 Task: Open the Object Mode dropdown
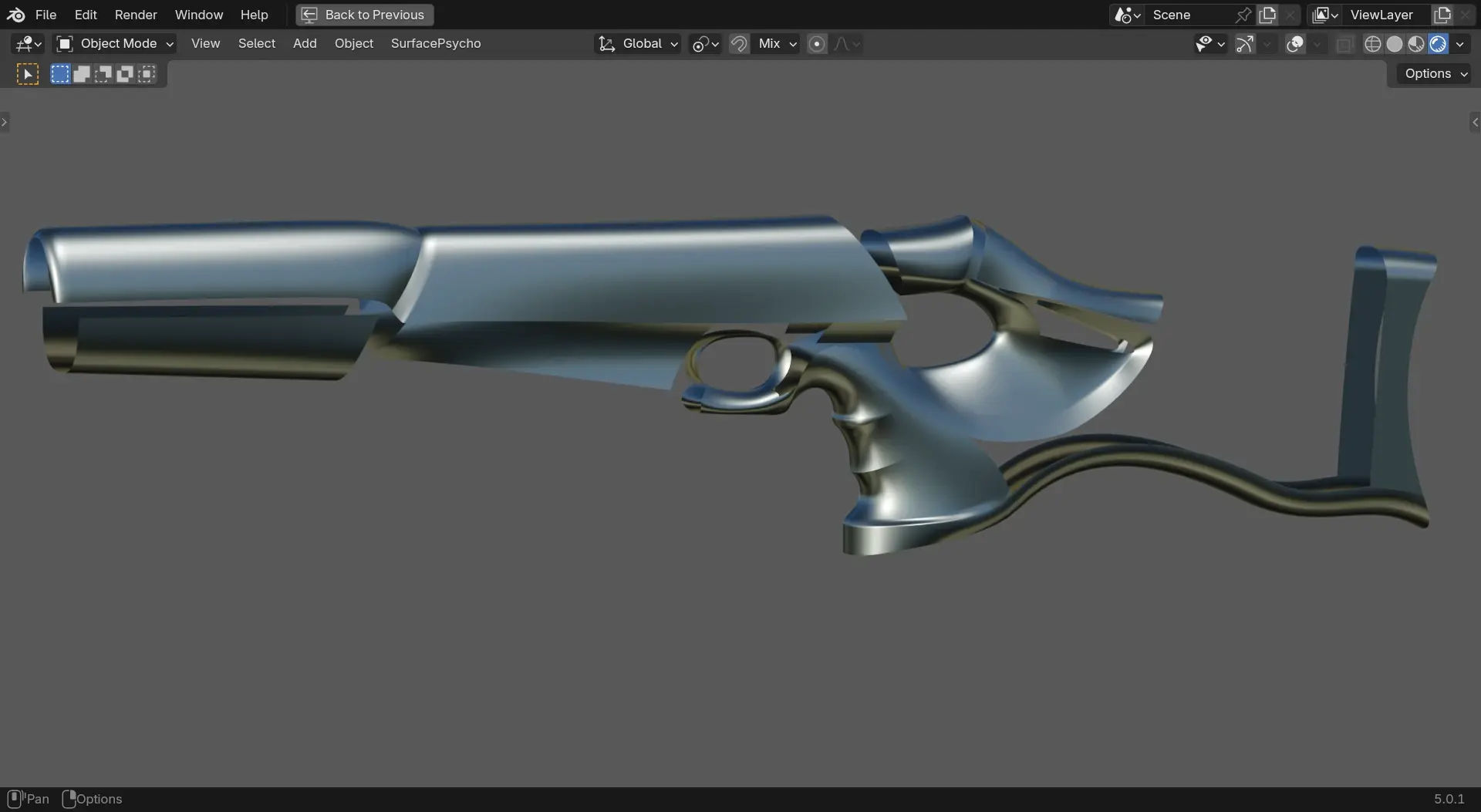(115, 44)
